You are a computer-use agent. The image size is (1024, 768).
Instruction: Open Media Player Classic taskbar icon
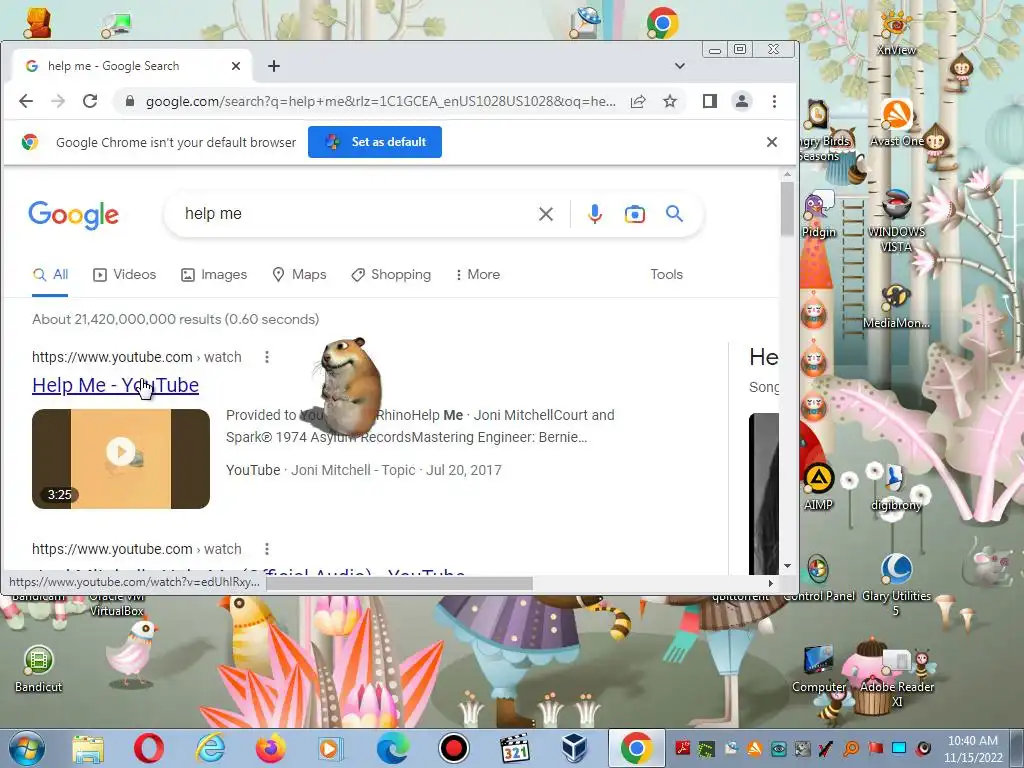pyautogui.click(x=514, y=748)
